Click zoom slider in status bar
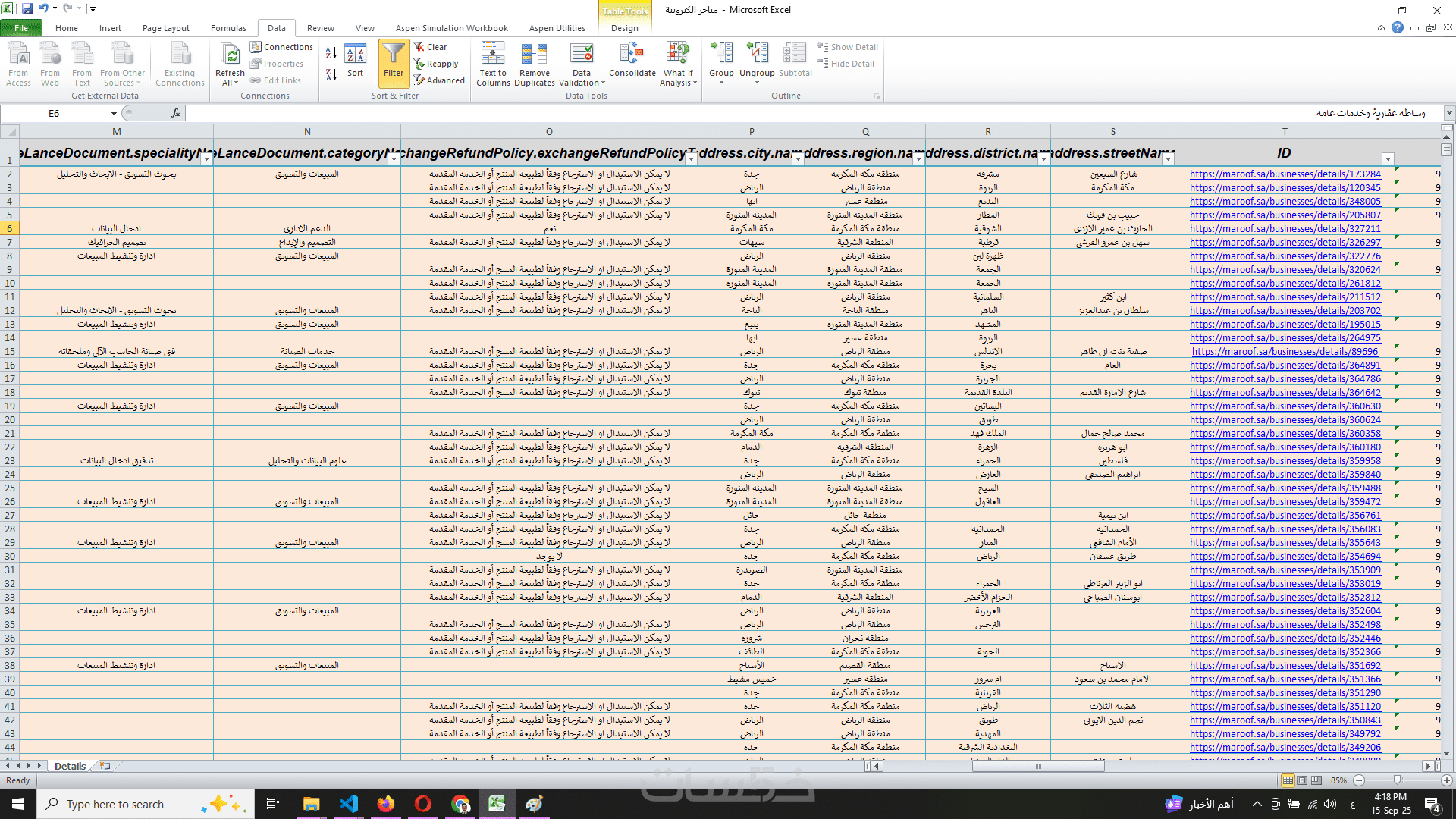 [x=1397, y=780]
